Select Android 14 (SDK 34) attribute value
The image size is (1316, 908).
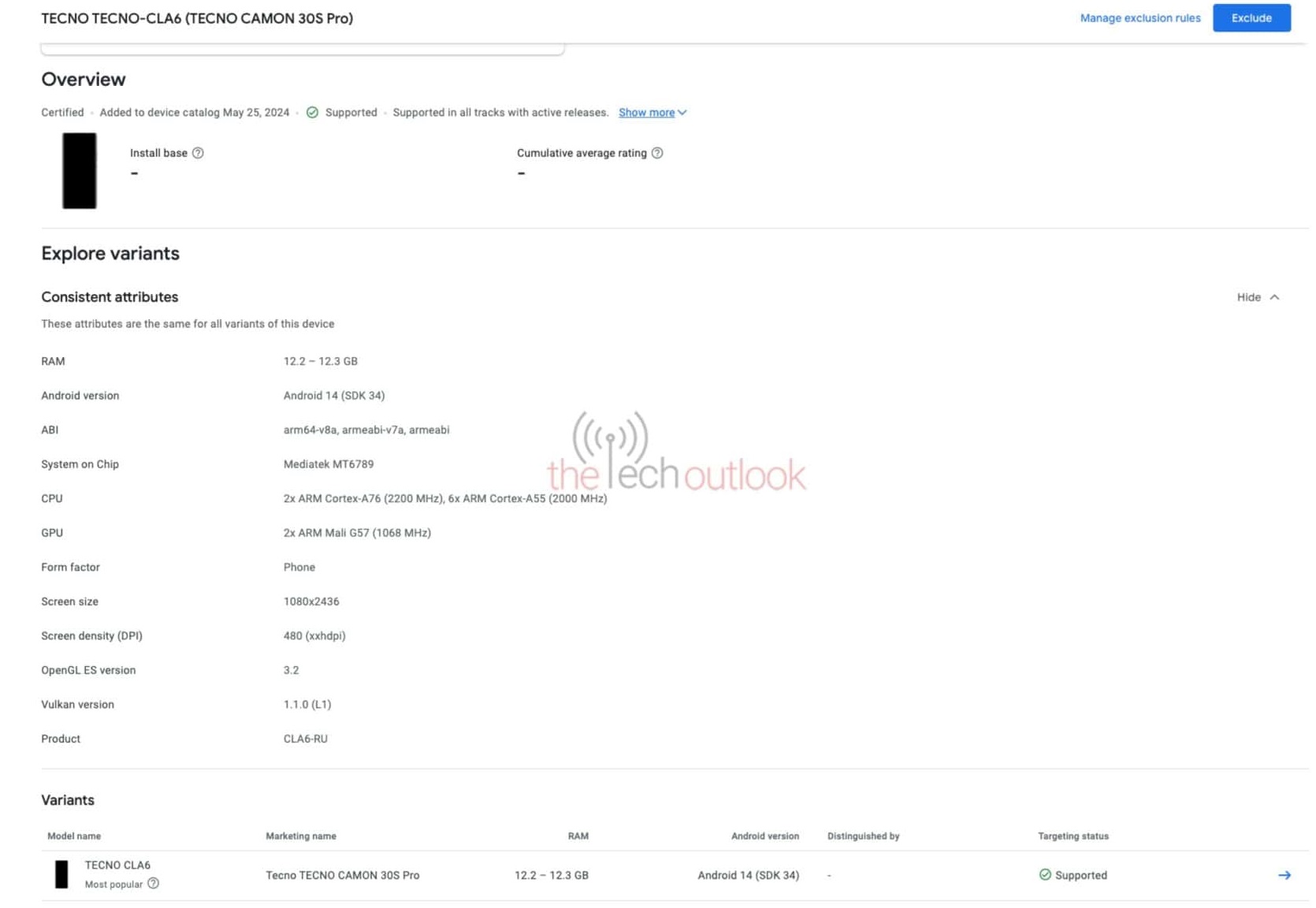coord(334,396)
